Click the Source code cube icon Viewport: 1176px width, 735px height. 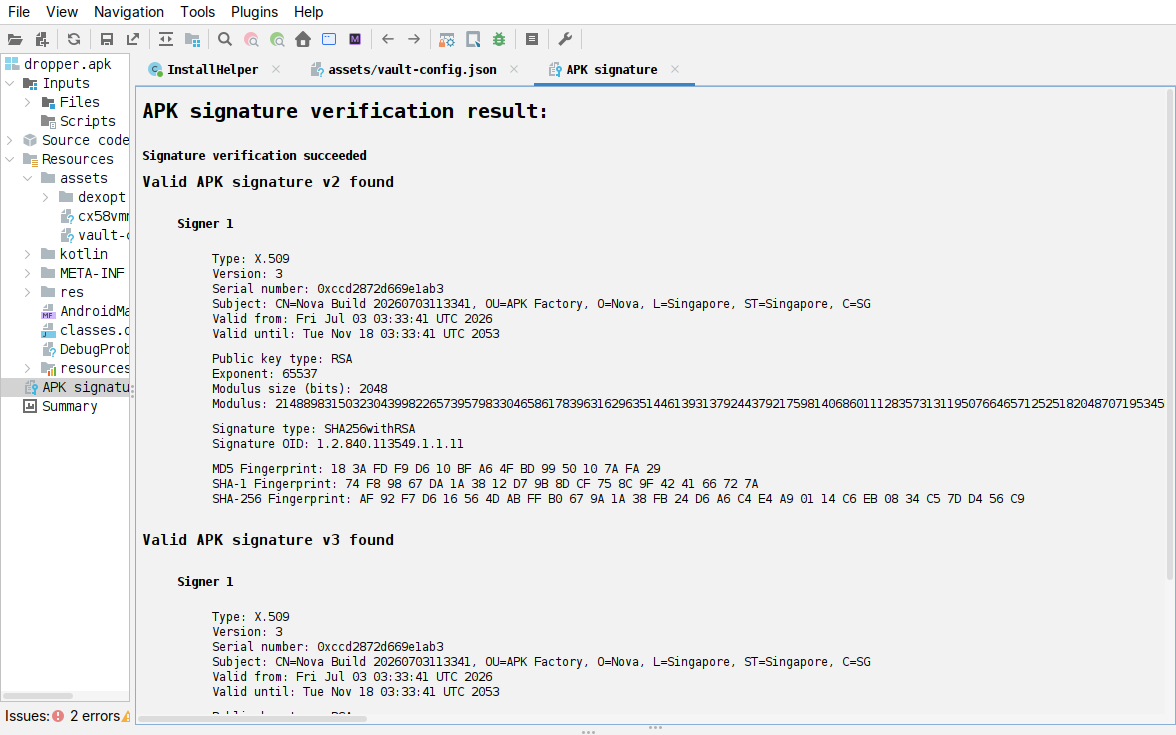coord(30,140)
